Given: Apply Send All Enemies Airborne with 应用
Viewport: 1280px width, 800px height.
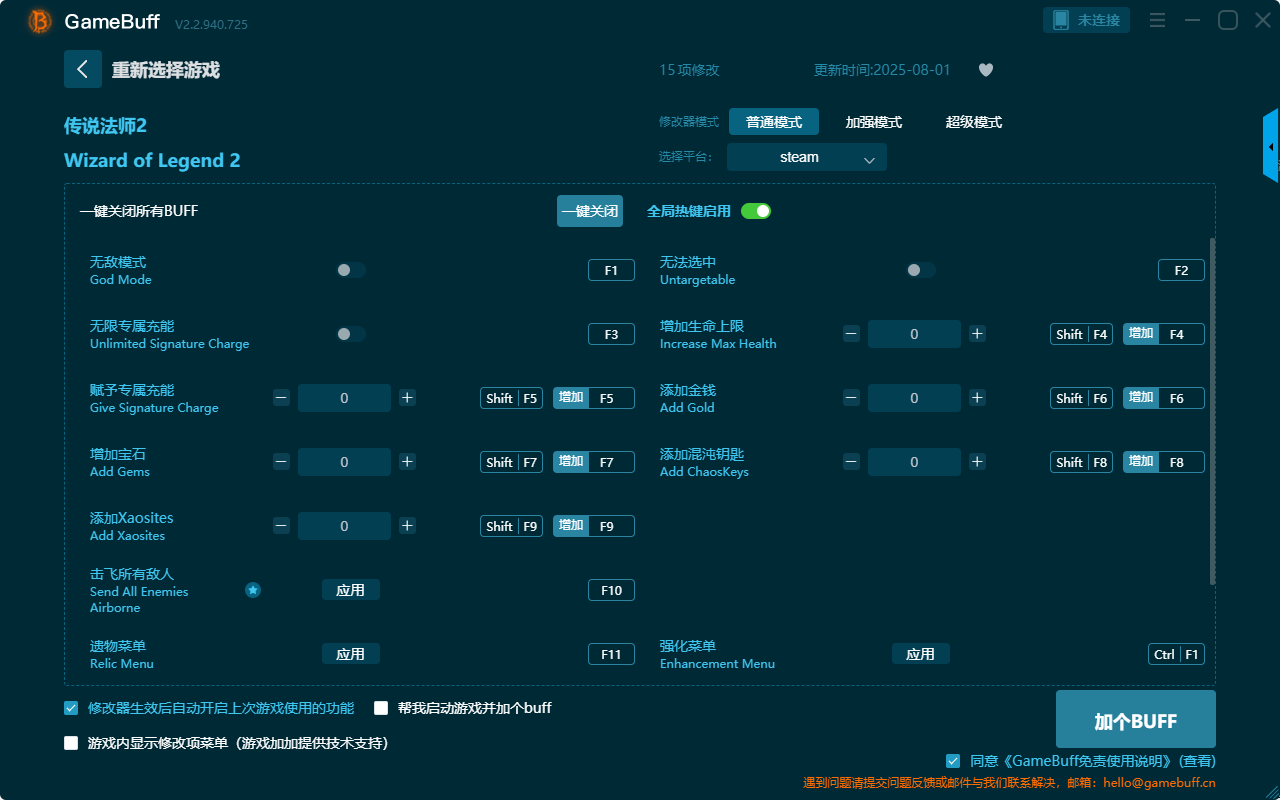Looking at the screenshot, I should (351, 590).
